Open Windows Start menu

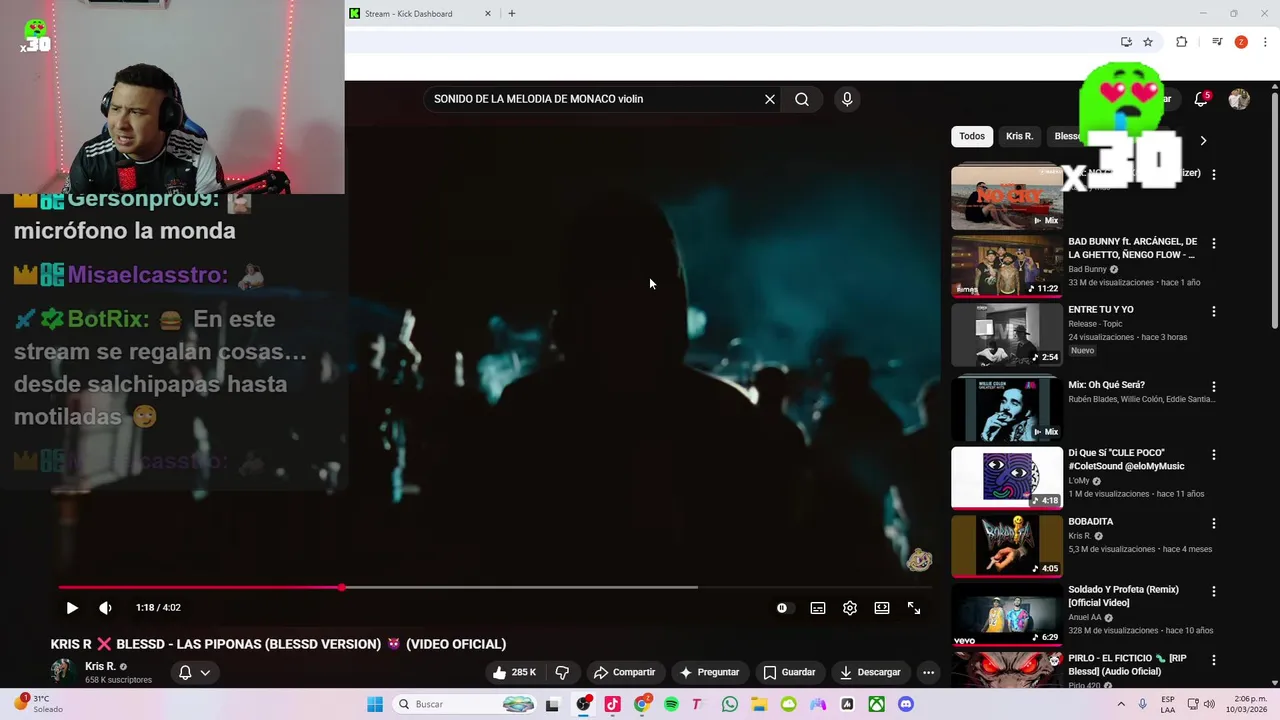click(375, 704)
